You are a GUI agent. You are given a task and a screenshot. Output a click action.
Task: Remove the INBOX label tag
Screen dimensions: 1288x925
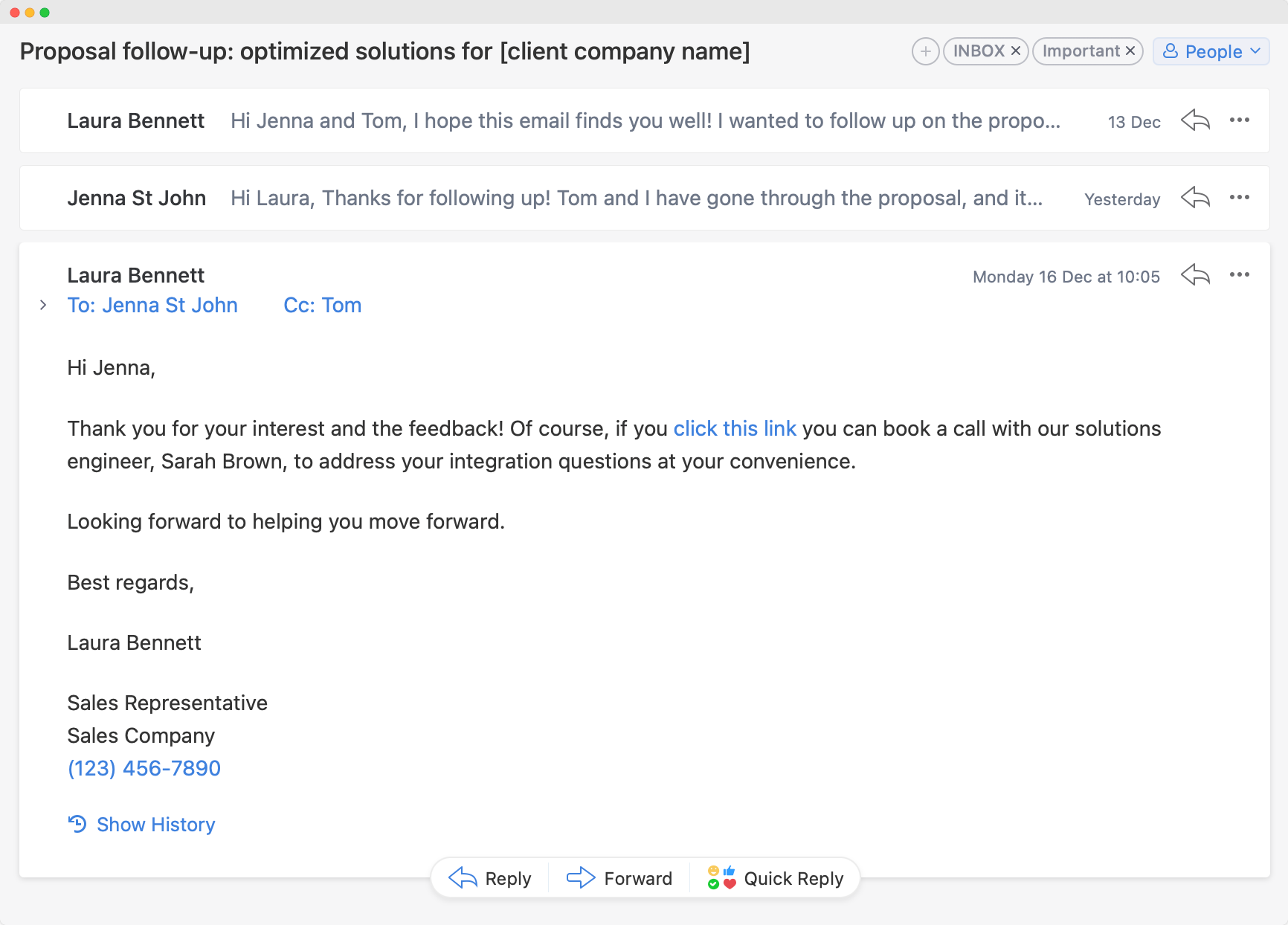point(1015,51)
